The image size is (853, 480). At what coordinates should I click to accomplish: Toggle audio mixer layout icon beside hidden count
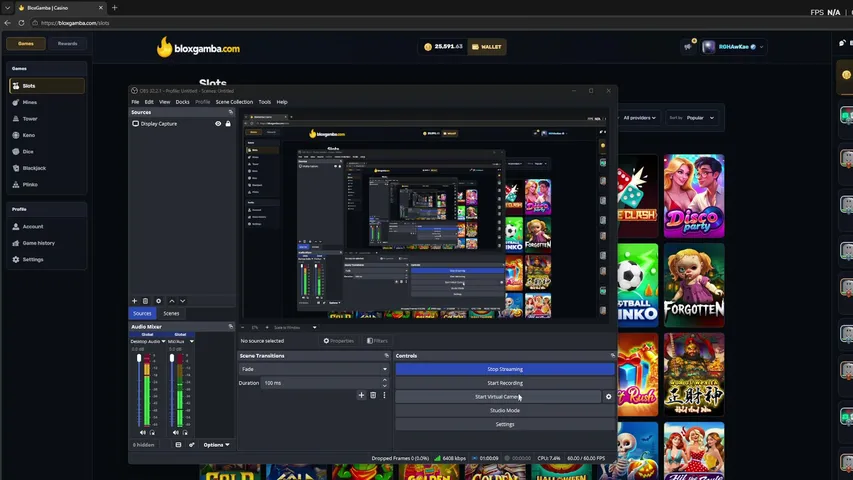[178, 445]
